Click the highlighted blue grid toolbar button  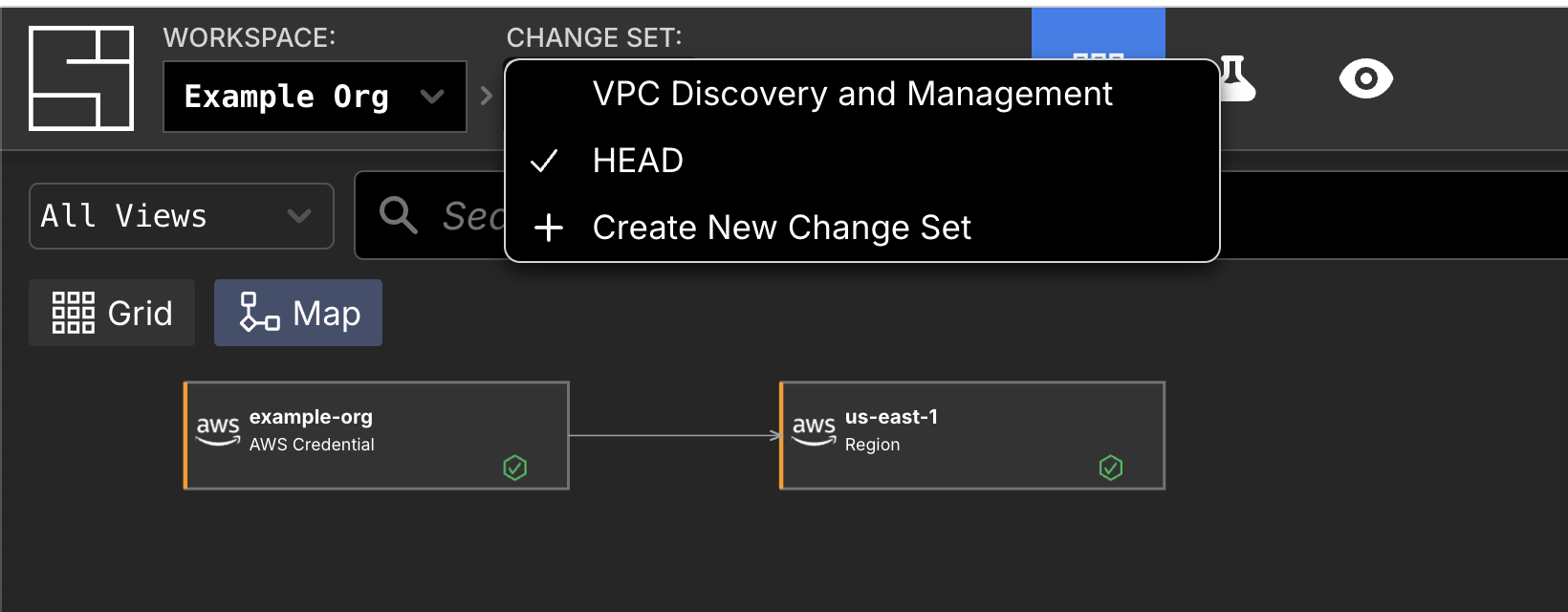pos(1098,34)
